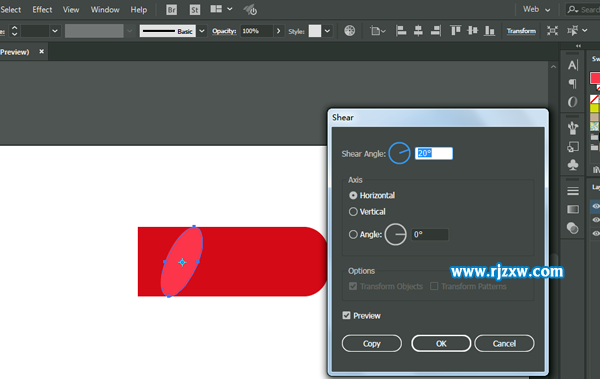Click the Opacity label link
Screen dimensions: 600x379
click(x=224, y=31)
